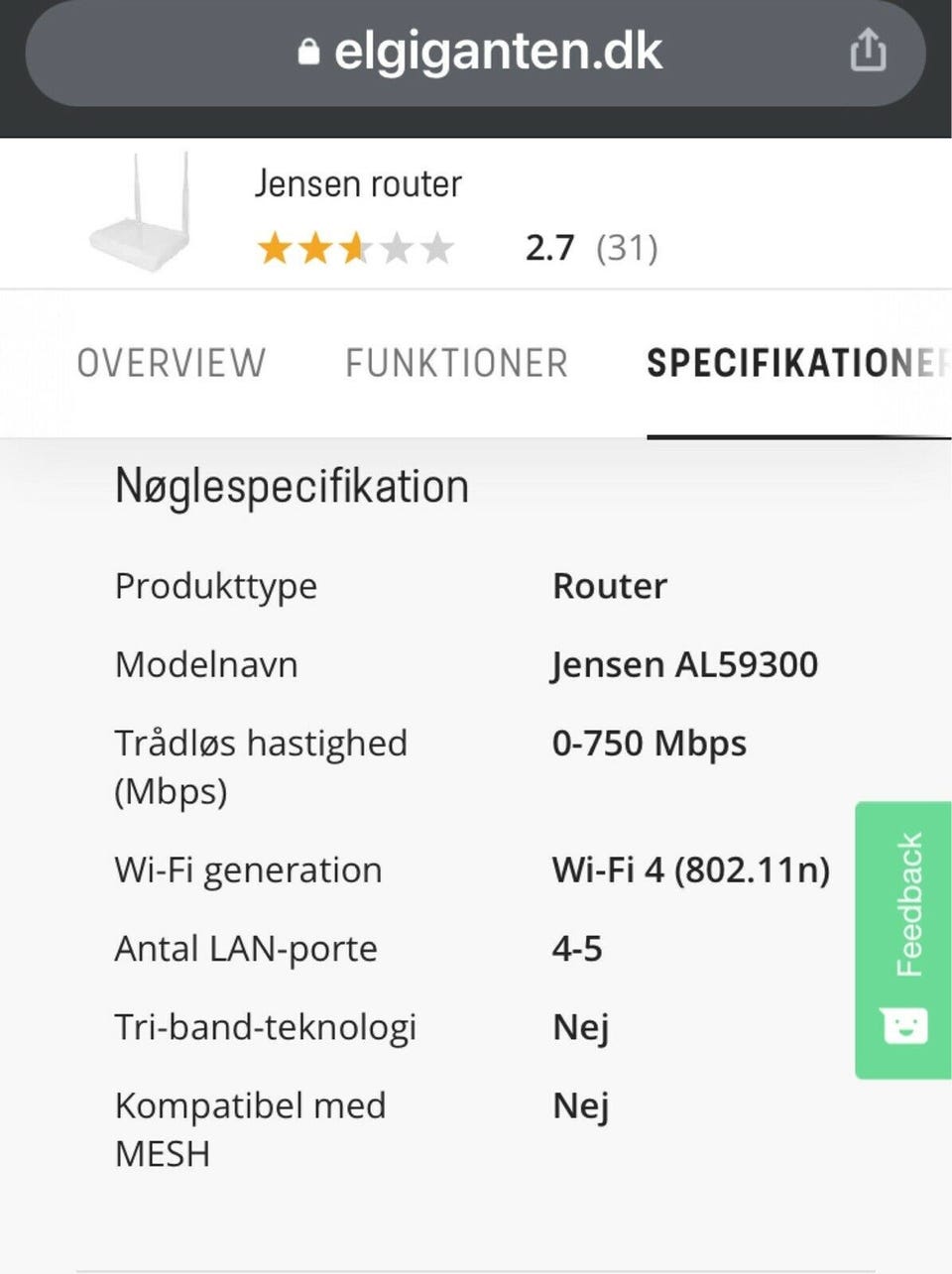Click the 0-750 Mbps speed value
Viewport: 952px width, 1274px height.
[649, 743]
